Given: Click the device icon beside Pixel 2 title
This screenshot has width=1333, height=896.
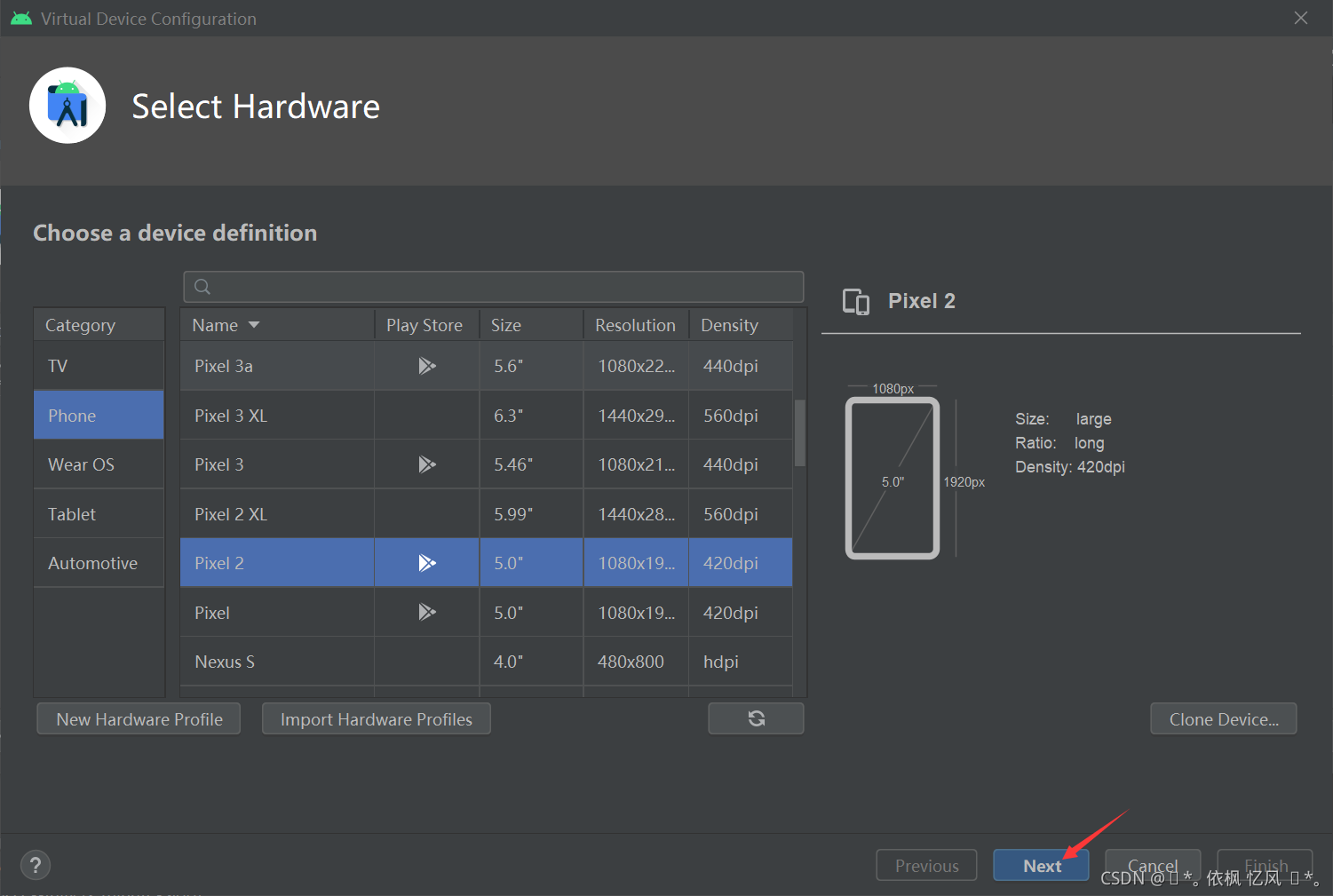Looking at the screenshot, I should coord(856,302).
